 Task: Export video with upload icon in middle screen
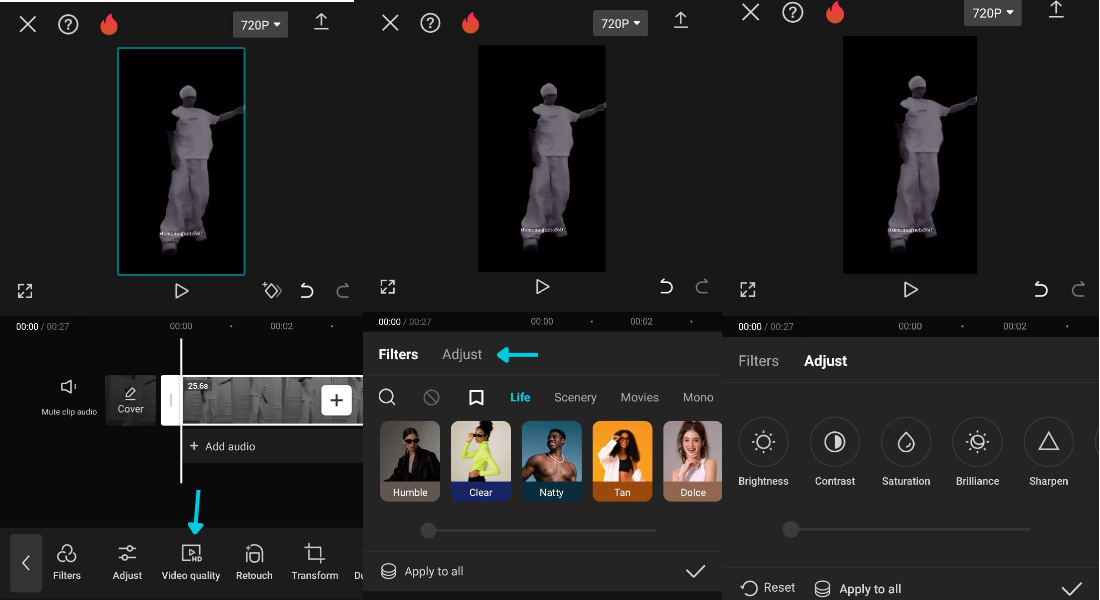point(680,20)
